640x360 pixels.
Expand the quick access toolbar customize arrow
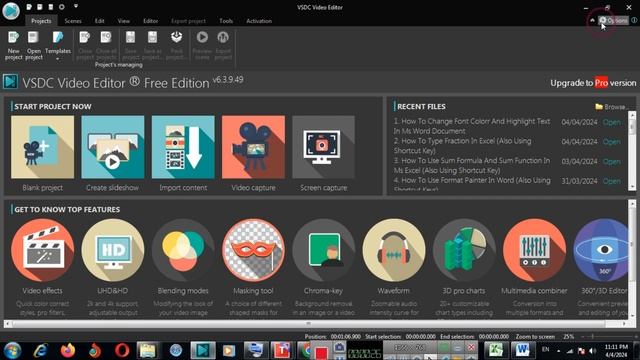pos(76,7)
